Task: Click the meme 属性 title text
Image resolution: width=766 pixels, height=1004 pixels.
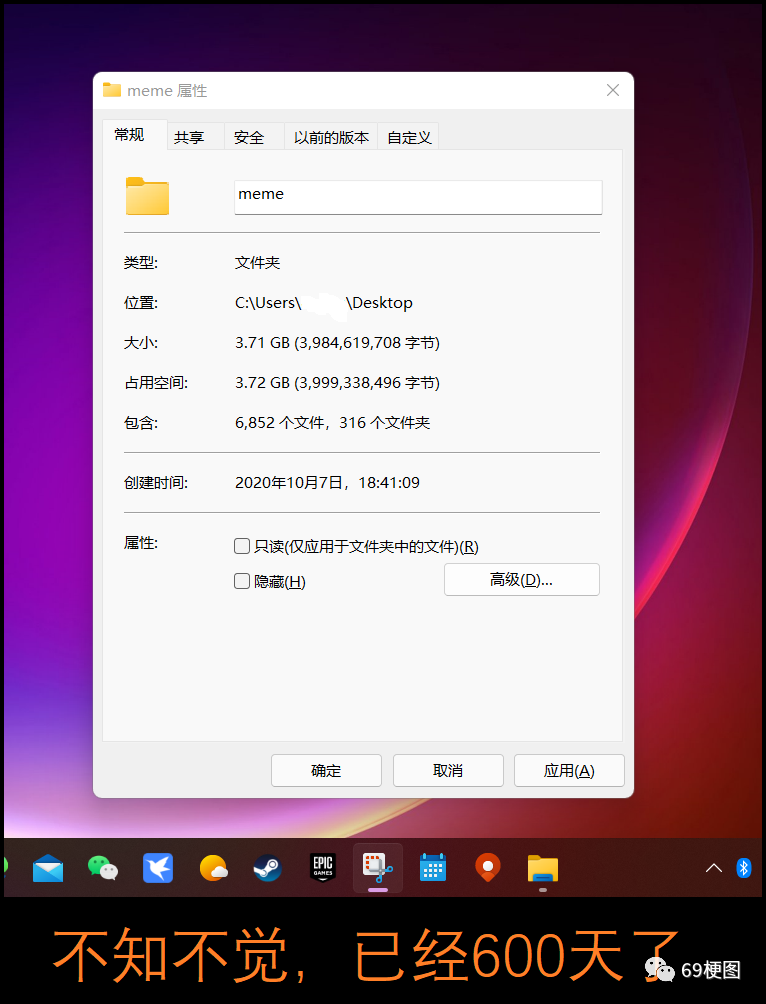Action: click(x=167, y=91)
